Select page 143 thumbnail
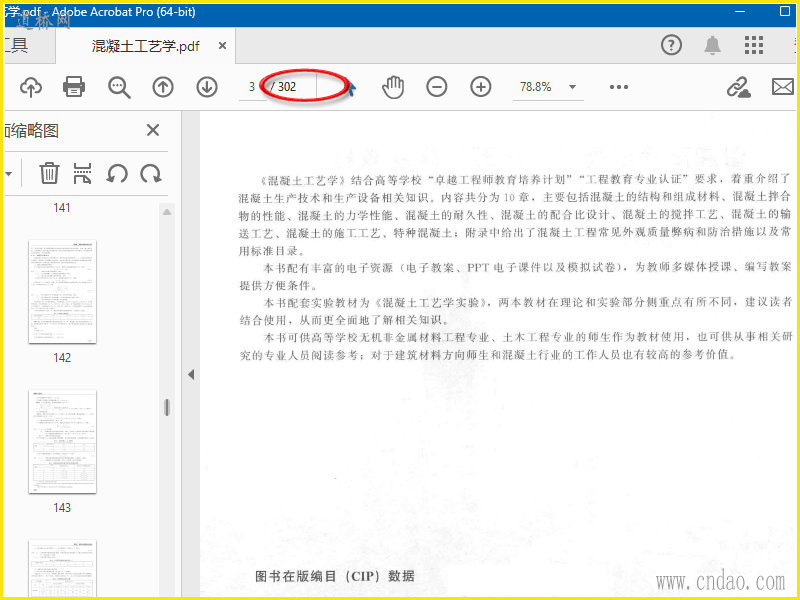This screenshot has width=800, height=600. [62, 442]
